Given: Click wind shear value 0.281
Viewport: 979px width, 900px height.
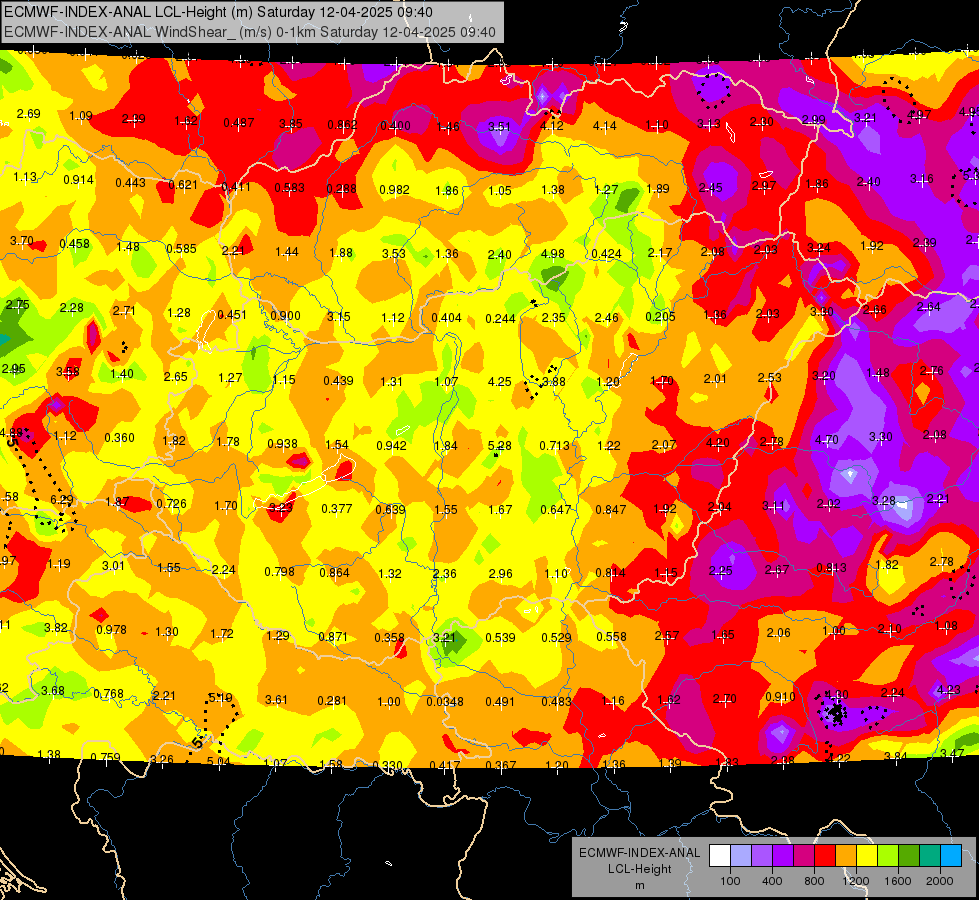Looking at the screenshot, I should [x=332, y=701].
